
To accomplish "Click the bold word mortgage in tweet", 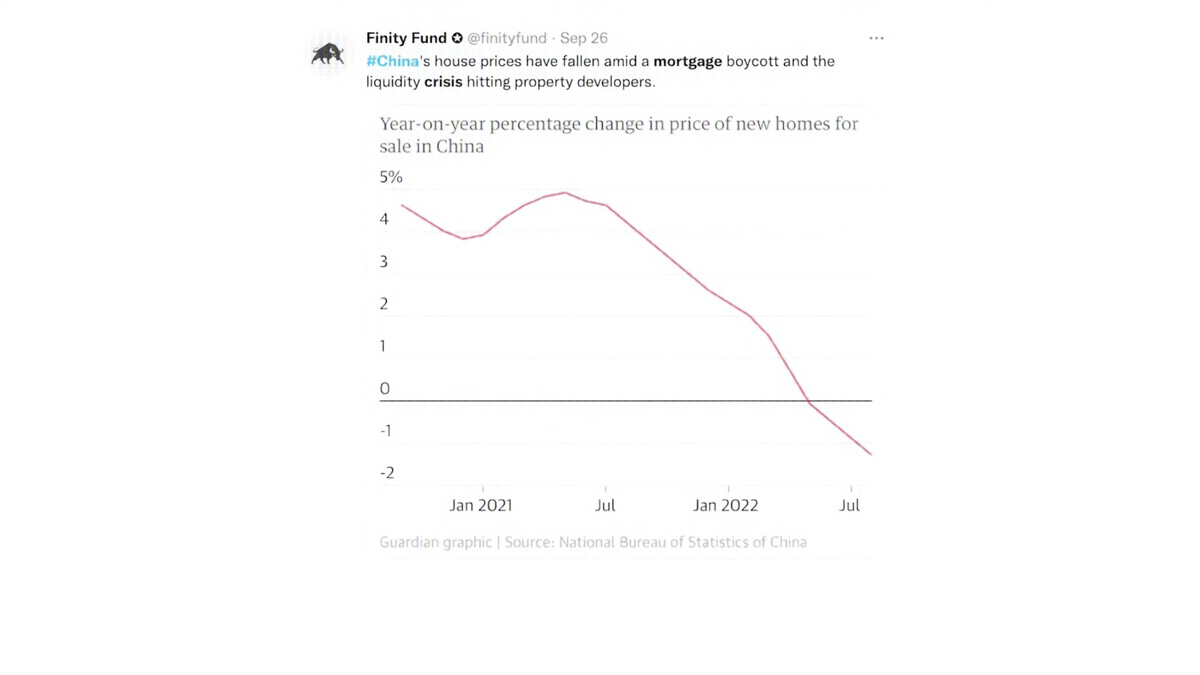I will [x=687, y=61].
